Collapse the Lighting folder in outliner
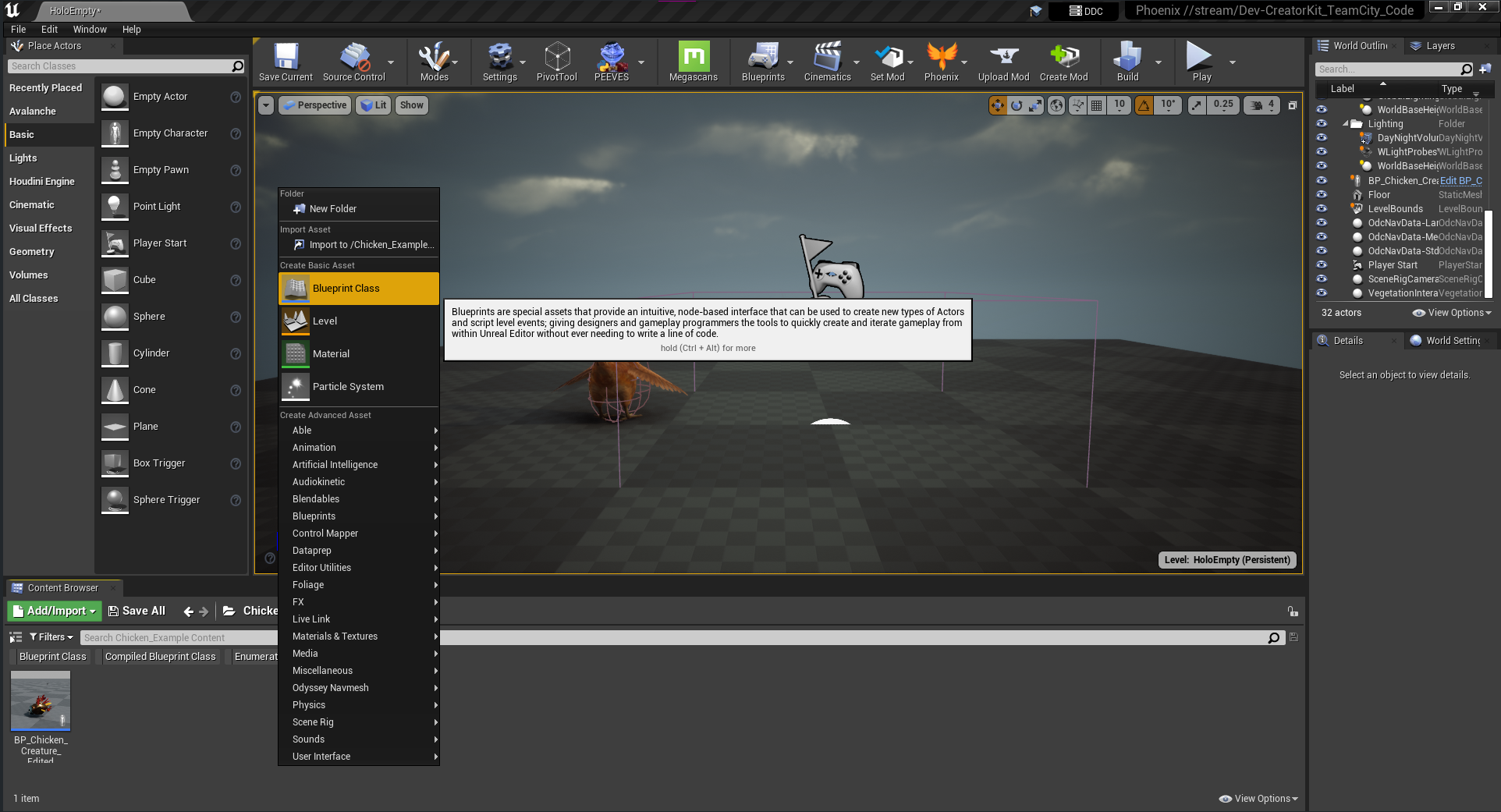The height and width of the screenshot is (812, 1501). [1346, 124]
